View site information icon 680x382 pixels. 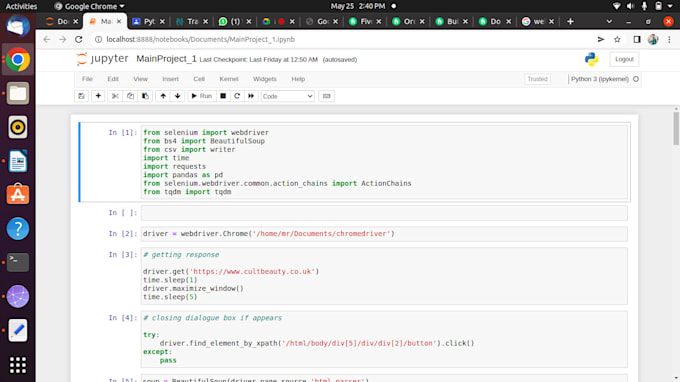pos(98,39)
